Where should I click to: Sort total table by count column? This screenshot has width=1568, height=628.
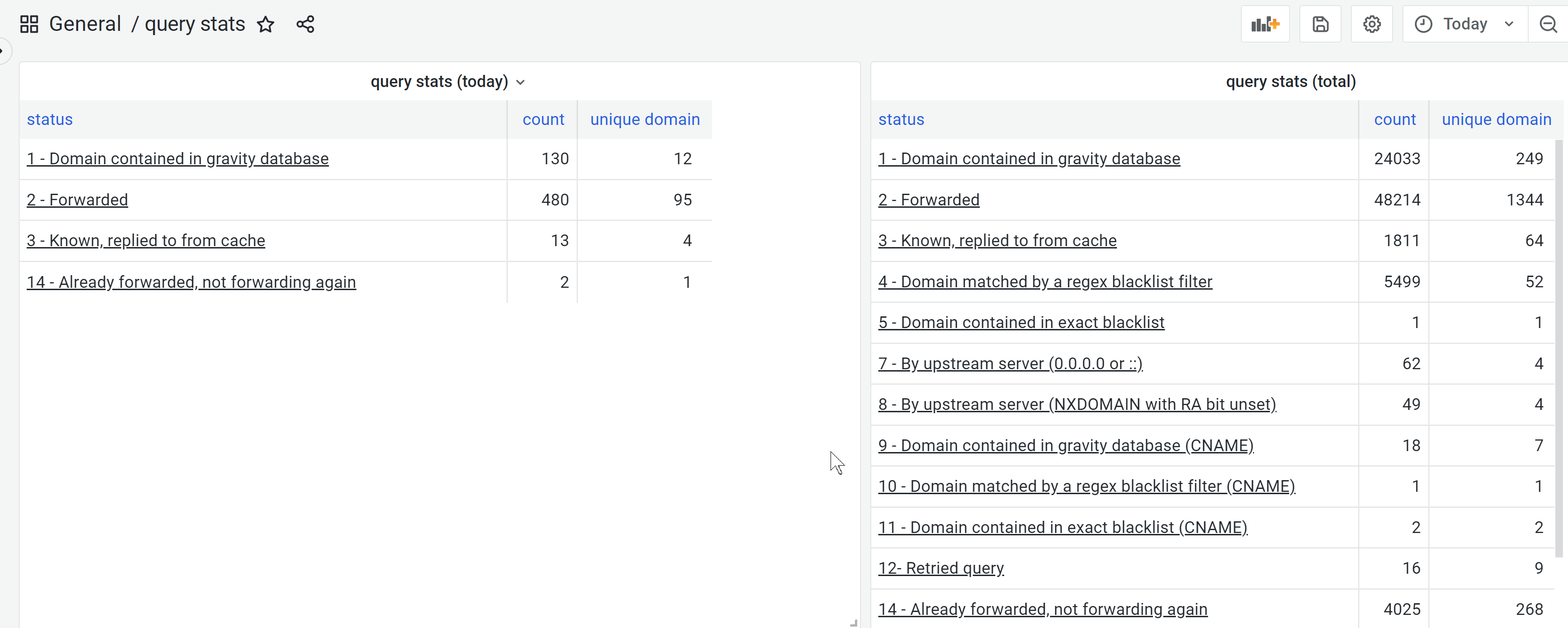point(1394,120)
